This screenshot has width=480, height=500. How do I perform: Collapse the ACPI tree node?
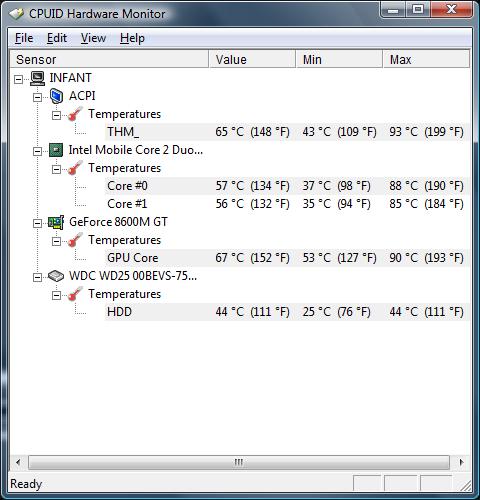[x=37, y=97]
